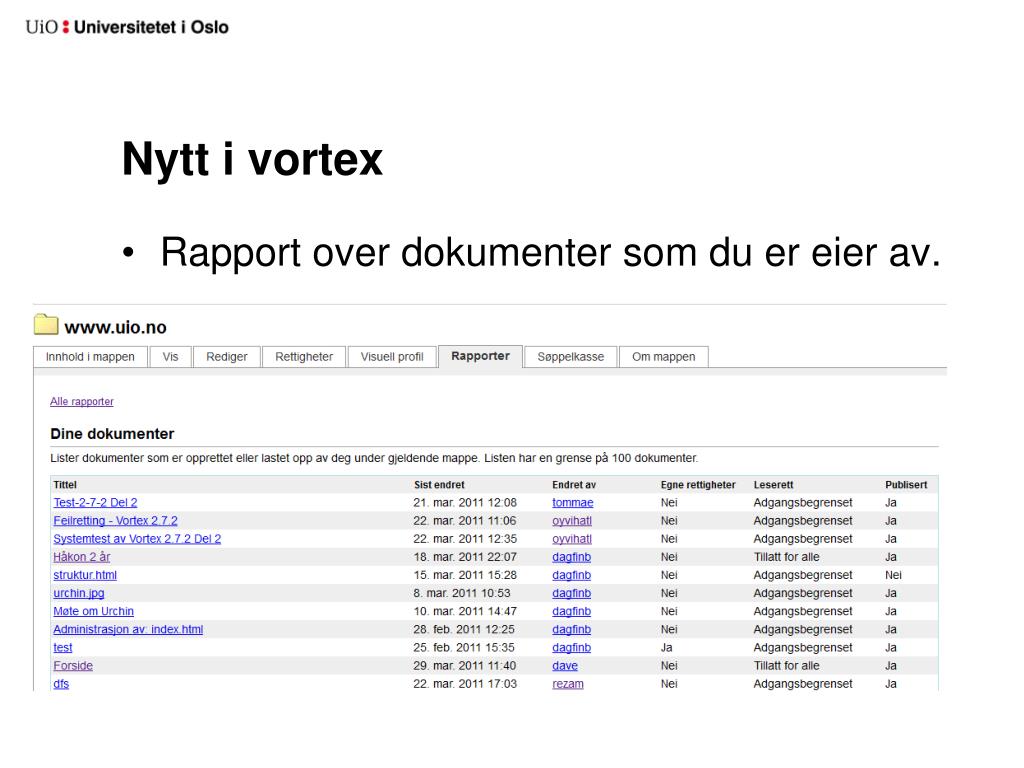The height and width of the screenshot is (768, 1024).
Task: Click the Dine dokumenter heading
Action: [x=112, y=434]
